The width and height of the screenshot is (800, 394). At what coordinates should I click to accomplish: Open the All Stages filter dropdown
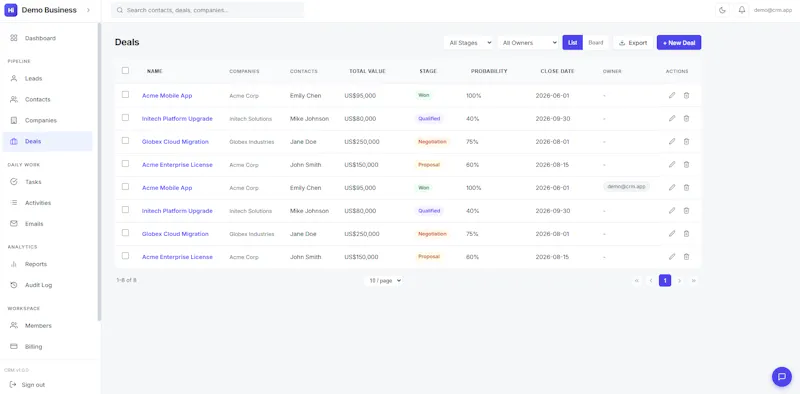tap(469, 43)
